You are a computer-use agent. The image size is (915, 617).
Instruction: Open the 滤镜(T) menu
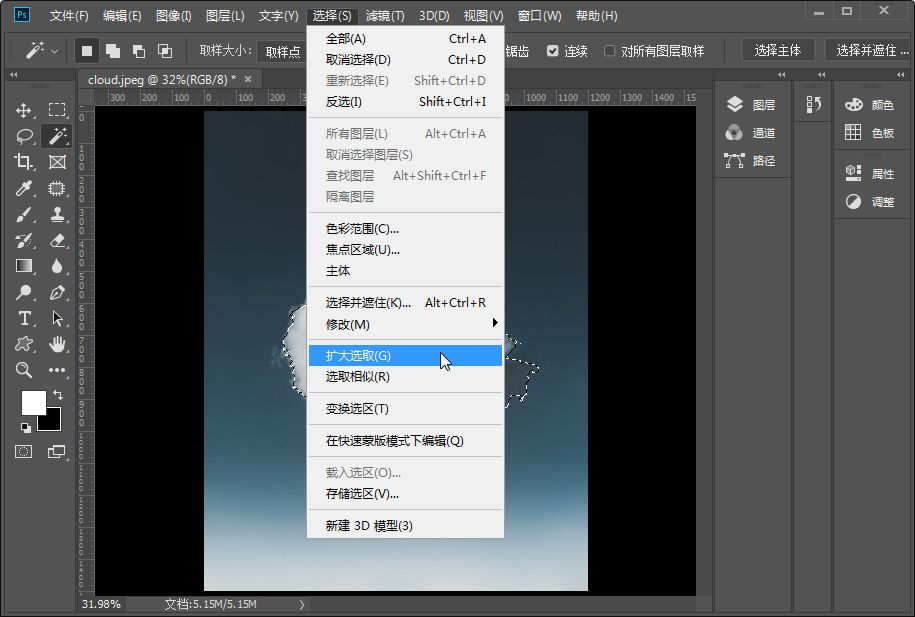pyautogui.click(x=385, y=16)
